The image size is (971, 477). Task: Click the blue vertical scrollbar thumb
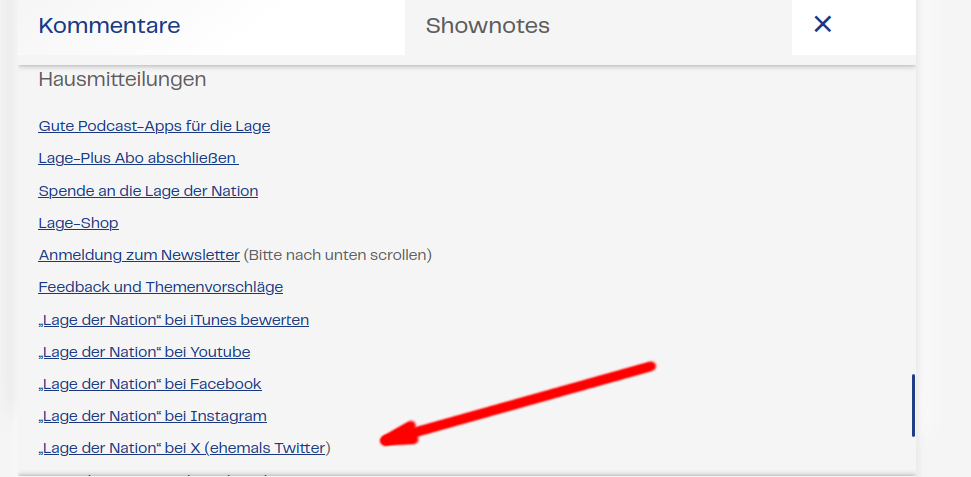[x=913, y=405]
